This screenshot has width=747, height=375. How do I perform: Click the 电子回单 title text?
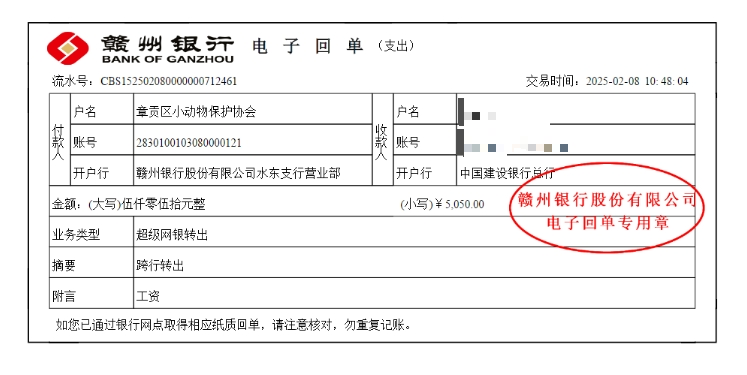click(307, 46)
